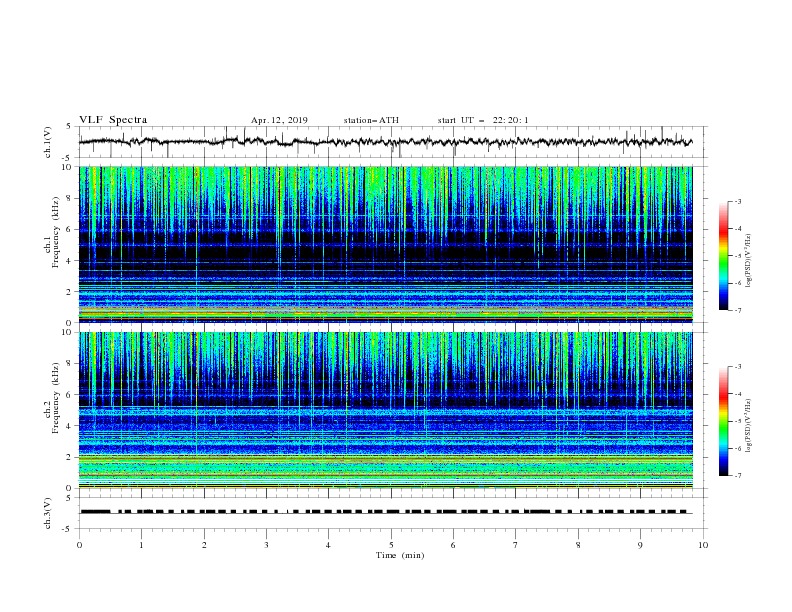Screen dimensions: 792x612
Task: Click the time axis tick label "9"
Action: coord(640,545)
